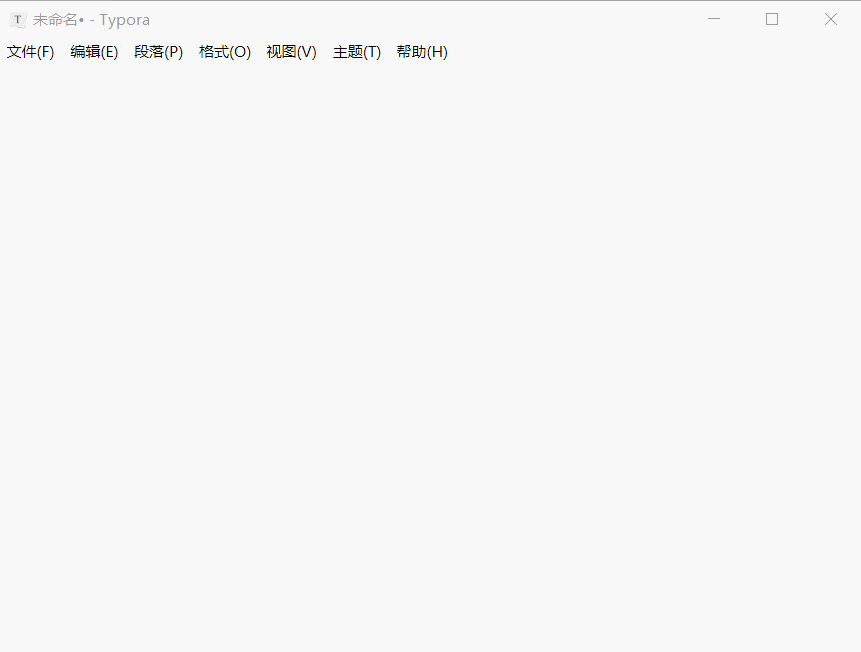Open the 编辑(E) menu
861x652 pixels.
pos(94,52)
